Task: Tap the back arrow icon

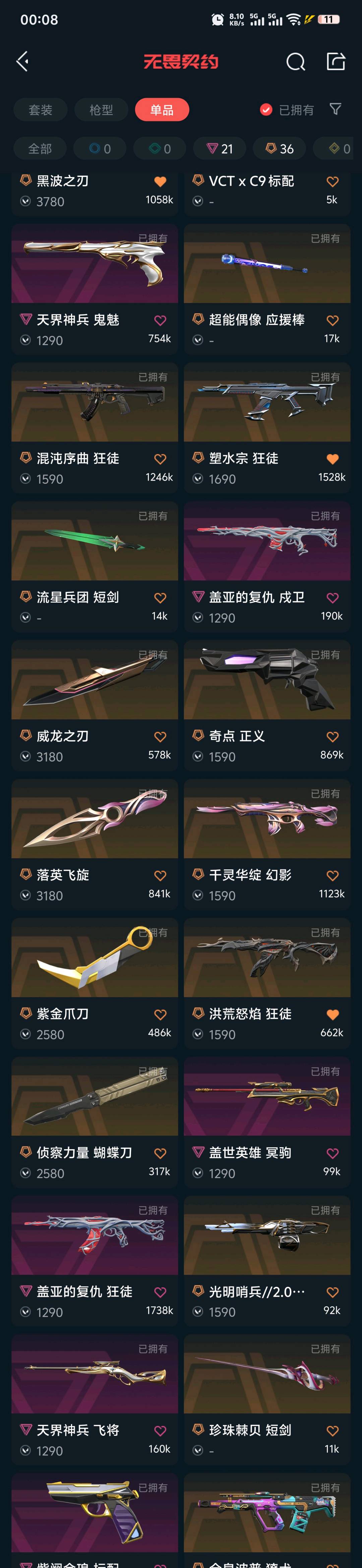Action: 22,62
